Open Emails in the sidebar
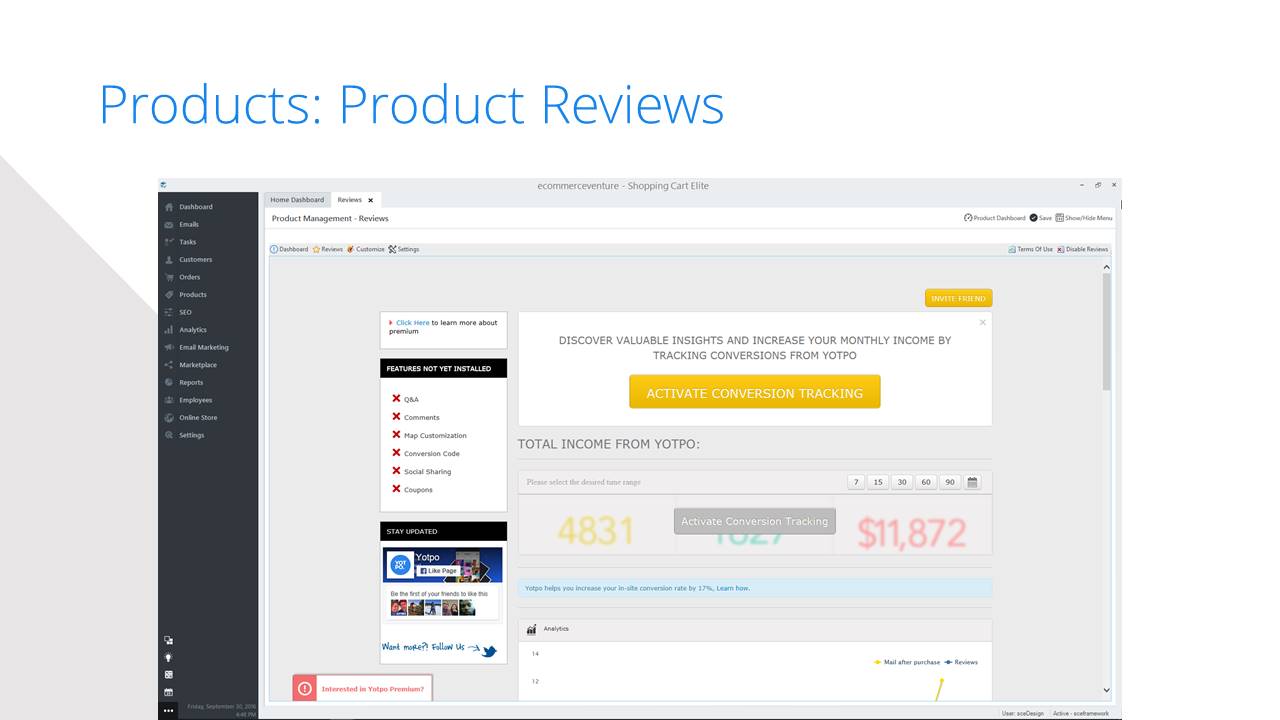This screenshot has height=720, width=1280. [x=189, y=225]
